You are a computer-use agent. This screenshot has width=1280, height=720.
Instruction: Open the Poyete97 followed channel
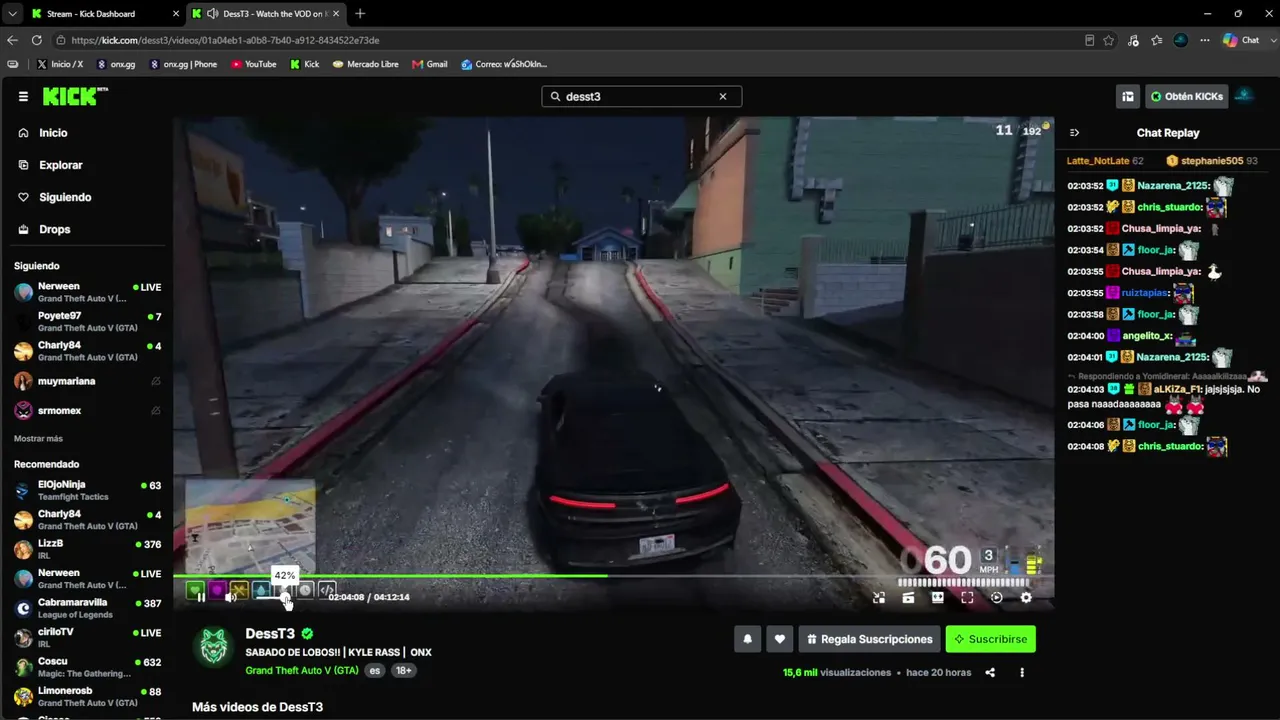(x=88, y=321)
